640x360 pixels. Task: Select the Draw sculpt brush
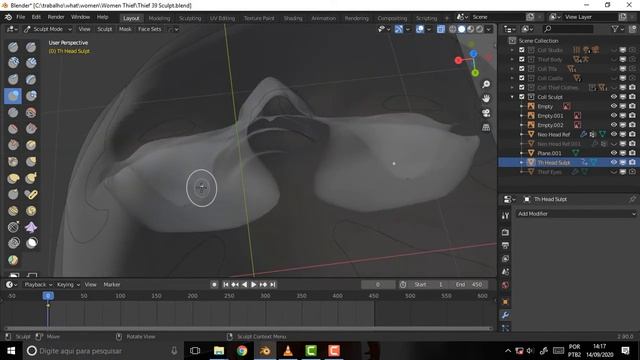(13, 47)
